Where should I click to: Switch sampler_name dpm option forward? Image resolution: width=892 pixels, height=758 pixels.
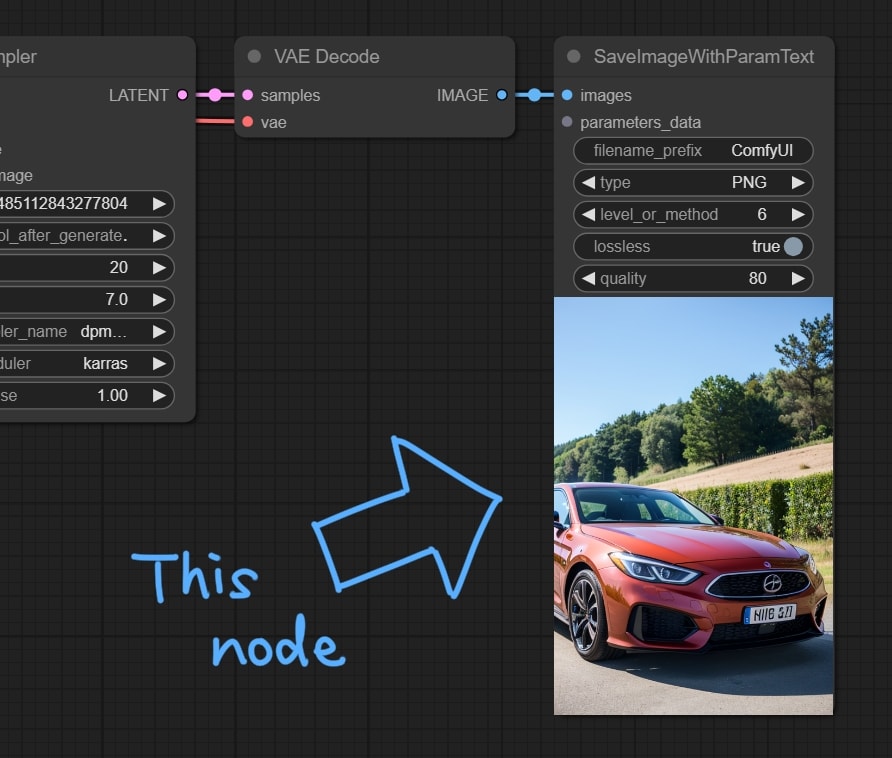click(159, 331)
